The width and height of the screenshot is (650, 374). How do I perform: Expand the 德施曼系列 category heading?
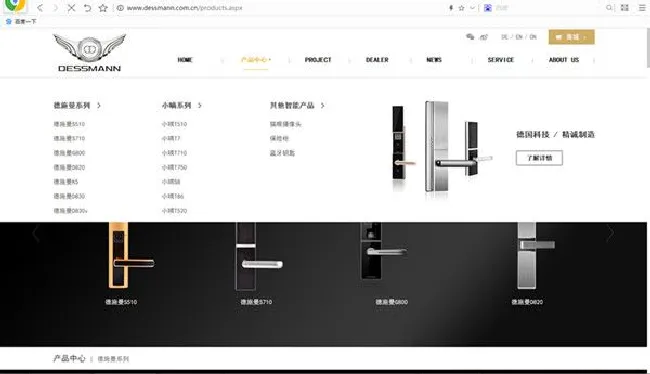(x=77, y=105)
